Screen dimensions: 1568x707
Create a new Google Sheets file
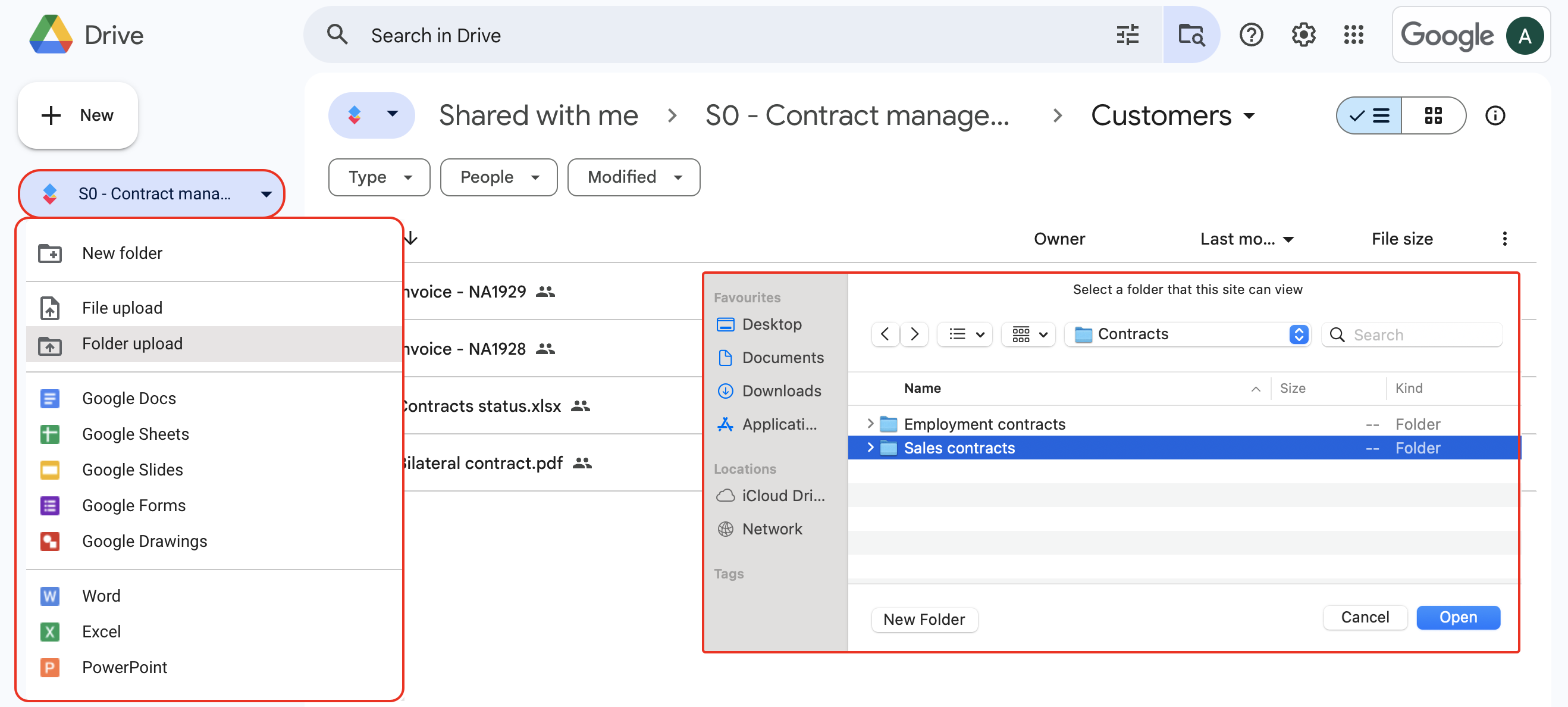(x=214, y=434)
